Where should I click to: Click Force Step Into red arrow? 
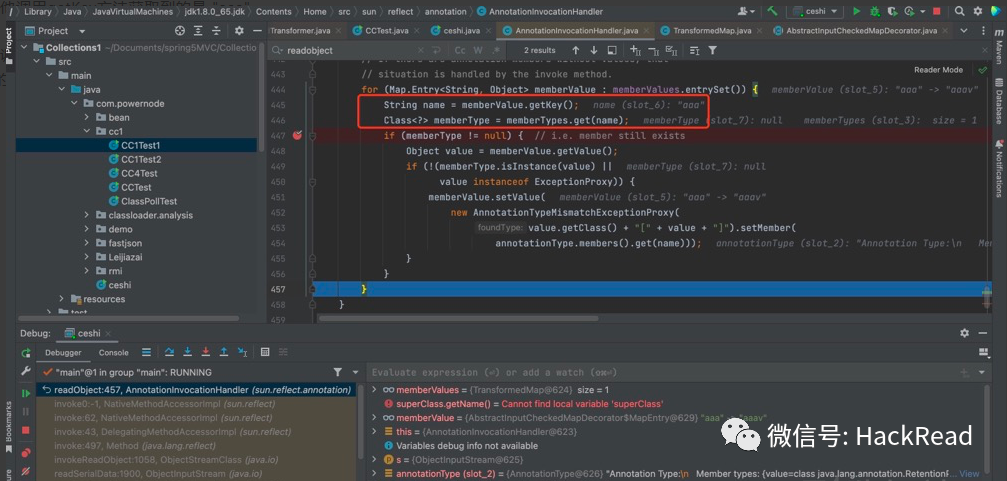(x=206, y=352)
